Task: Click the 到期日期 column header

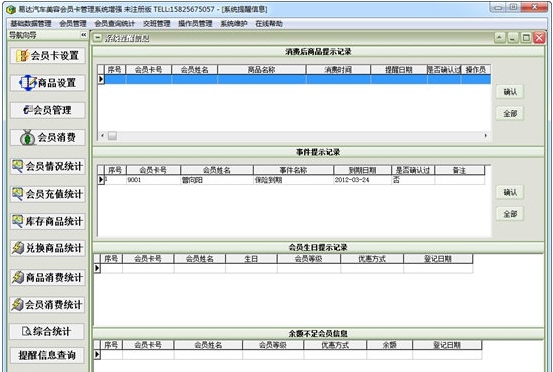Action: 362,170
